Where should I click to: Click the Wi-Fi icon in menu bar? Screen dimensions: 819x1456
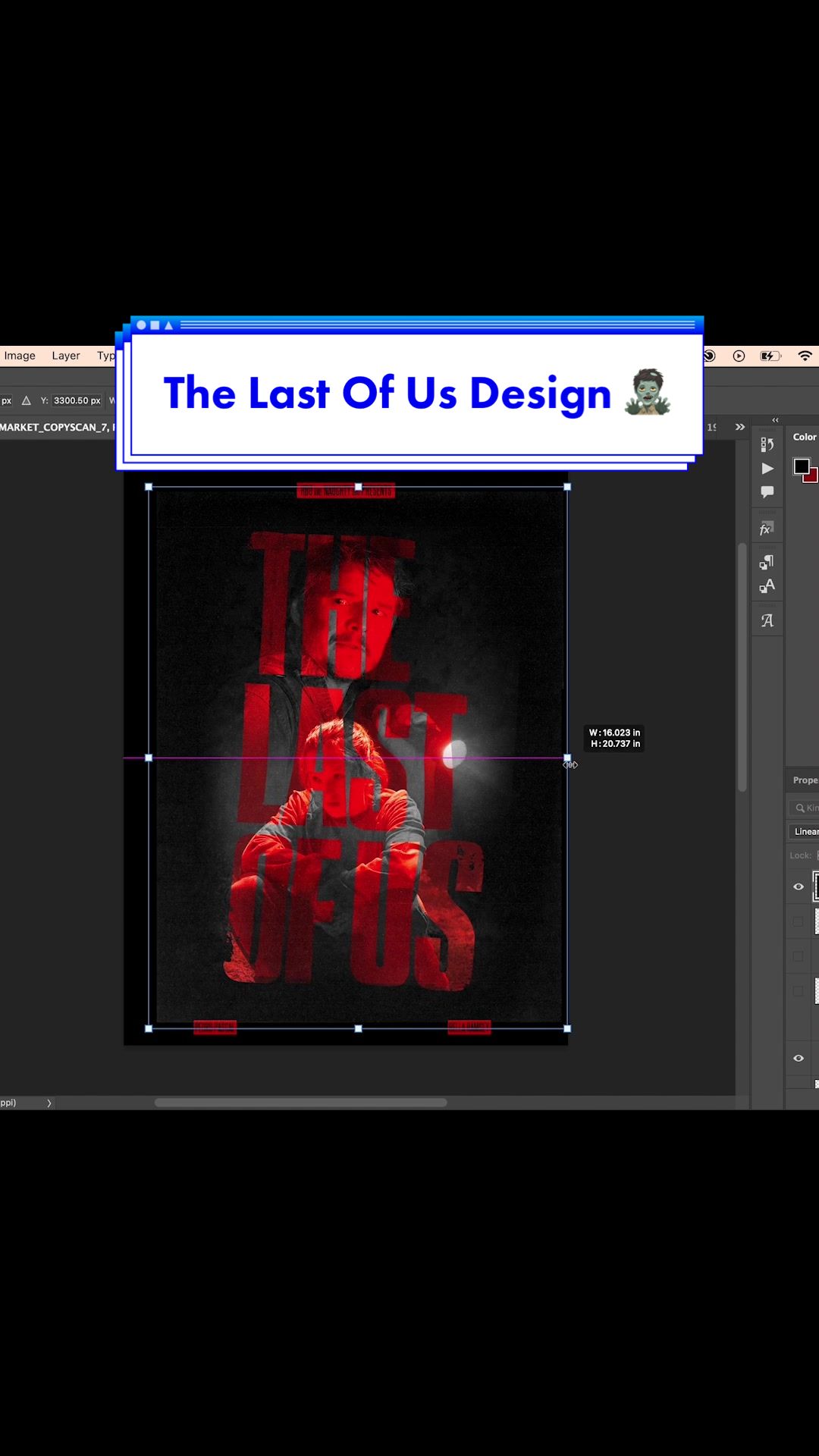(805, 356)
